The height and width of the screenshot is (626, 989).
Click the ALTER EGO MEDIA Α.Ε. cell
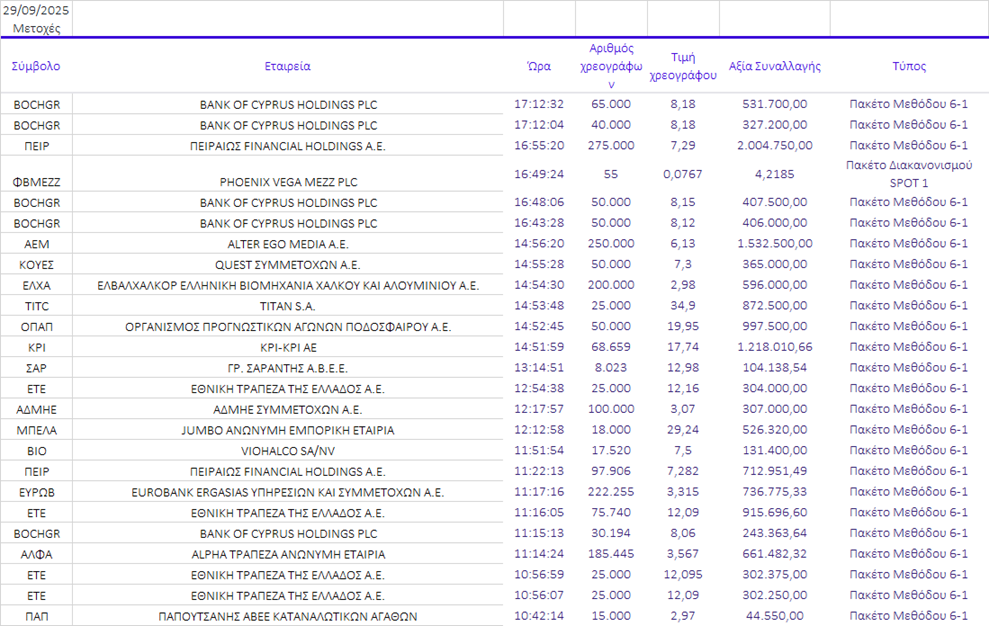click(288, 244)
